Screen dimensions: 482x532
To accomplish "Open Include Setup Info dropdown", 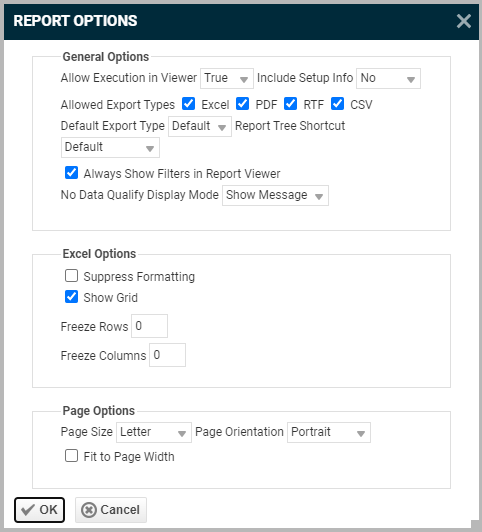I will point(388,78).
